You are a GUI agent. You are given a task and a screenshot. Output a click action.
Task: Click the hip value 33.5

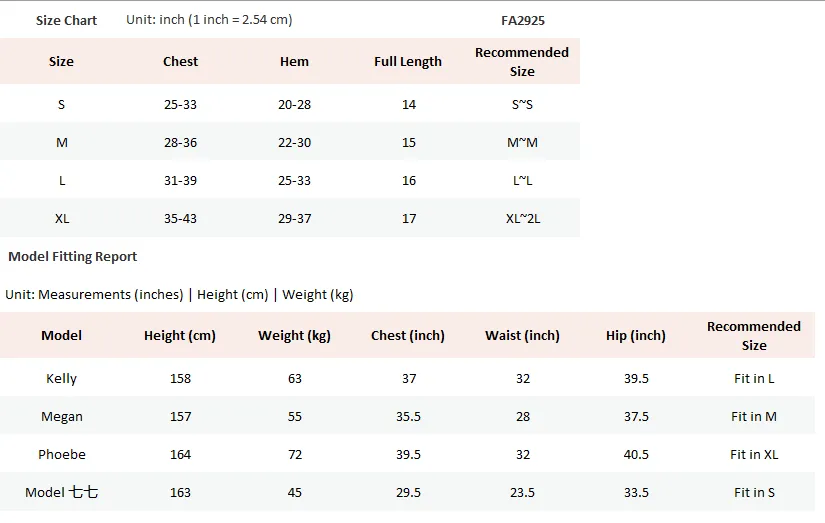[x=636, y=492]
